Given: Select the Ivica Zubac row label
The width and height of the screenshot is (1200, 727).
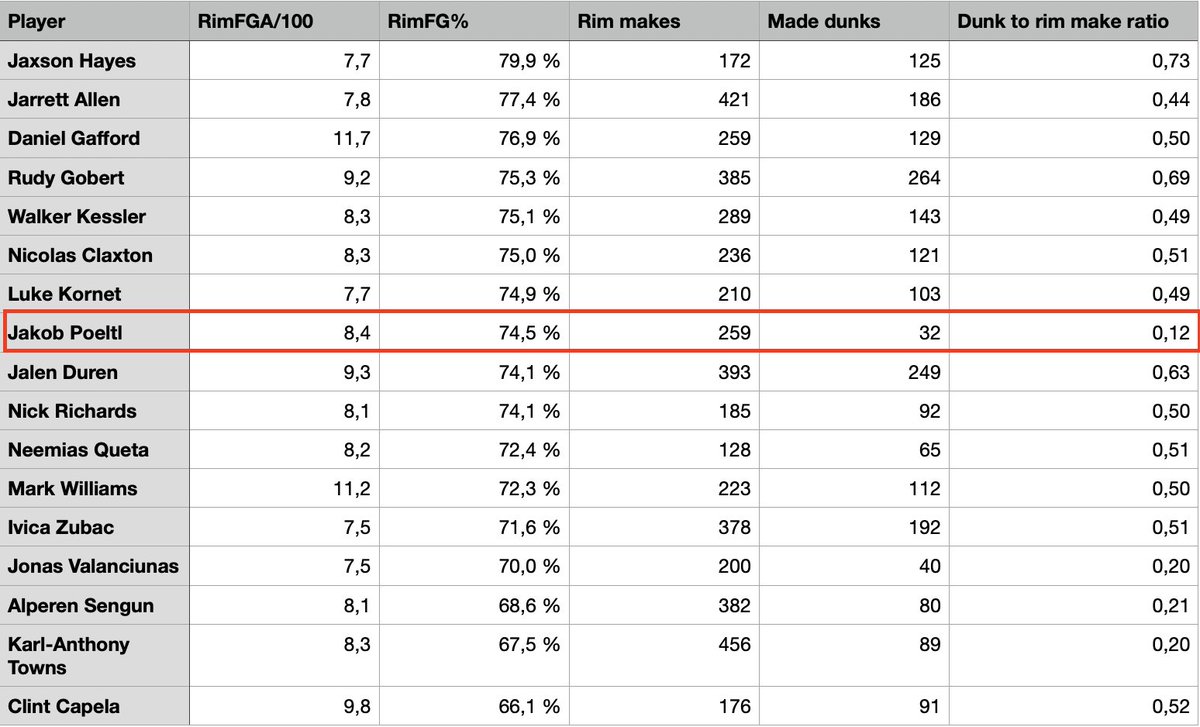Looking at the screenshot, I should pyautogui.click(x=95, y=528).
